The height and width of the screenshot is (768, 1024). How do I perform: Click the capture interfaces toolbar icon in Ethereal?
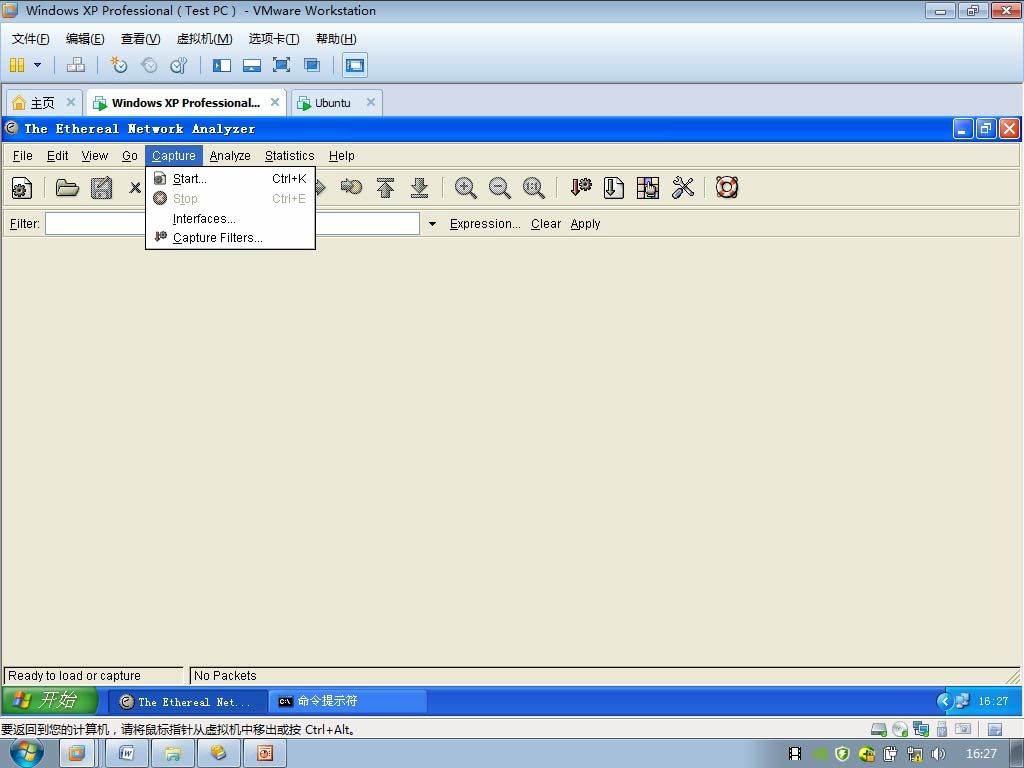pos(22,189)
